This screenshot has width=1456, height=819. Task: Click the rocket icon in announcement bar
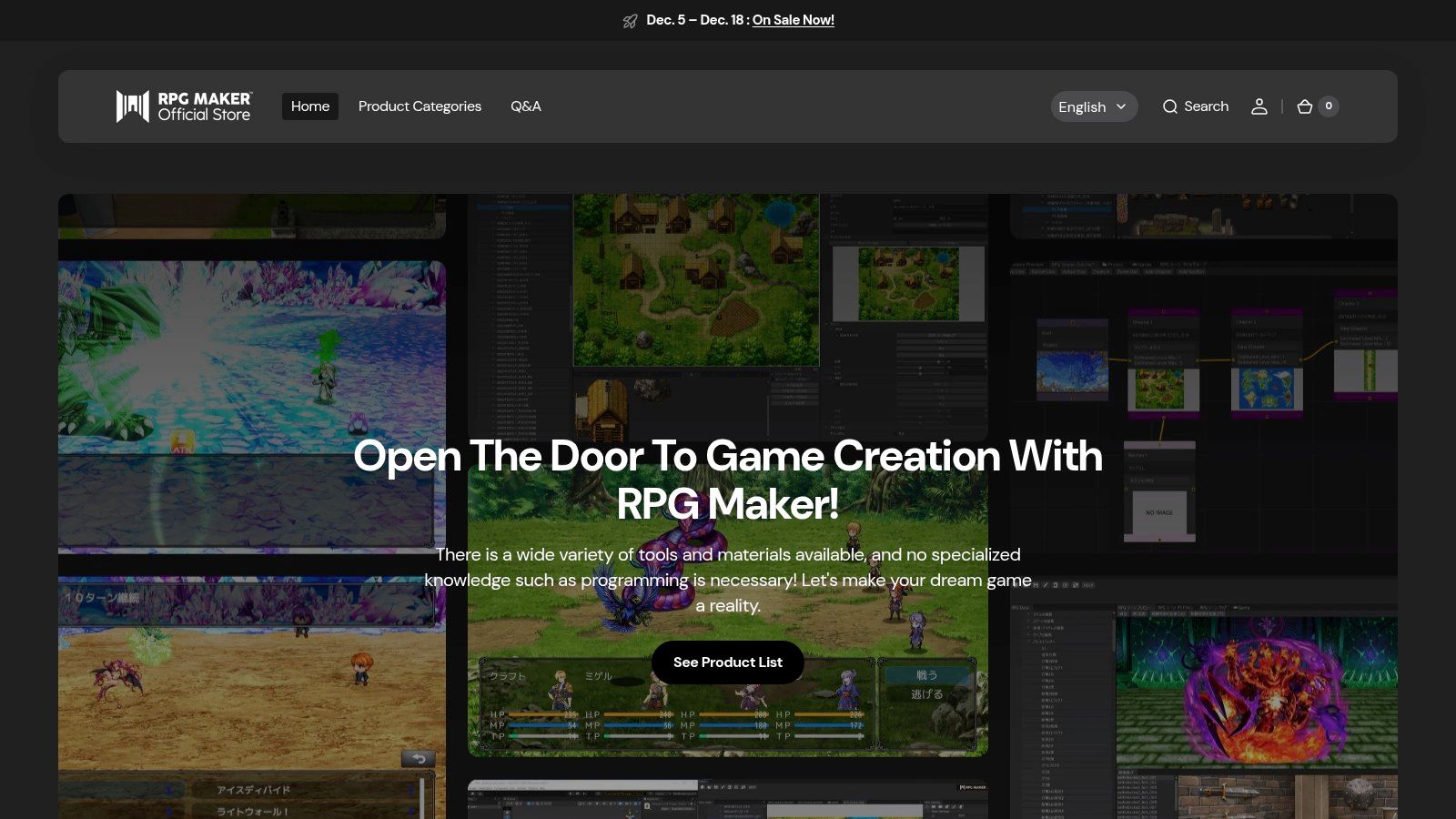[x=630, y=21]
